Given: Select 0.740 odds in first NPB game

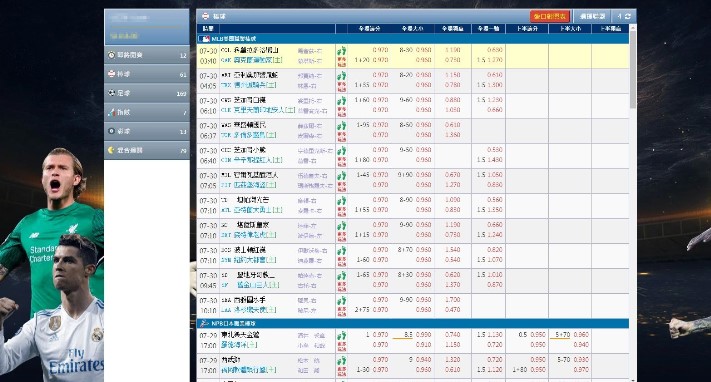Looking at the screenshot, I should tap(453, 334).
